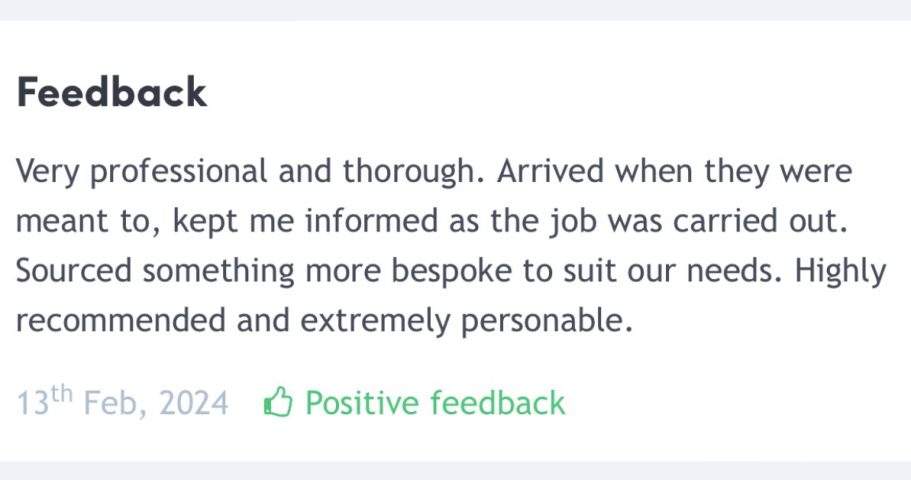Click the 13th Feb, 2024 date
Viewport: 911px width, 480px height.
tap(122, 402)
